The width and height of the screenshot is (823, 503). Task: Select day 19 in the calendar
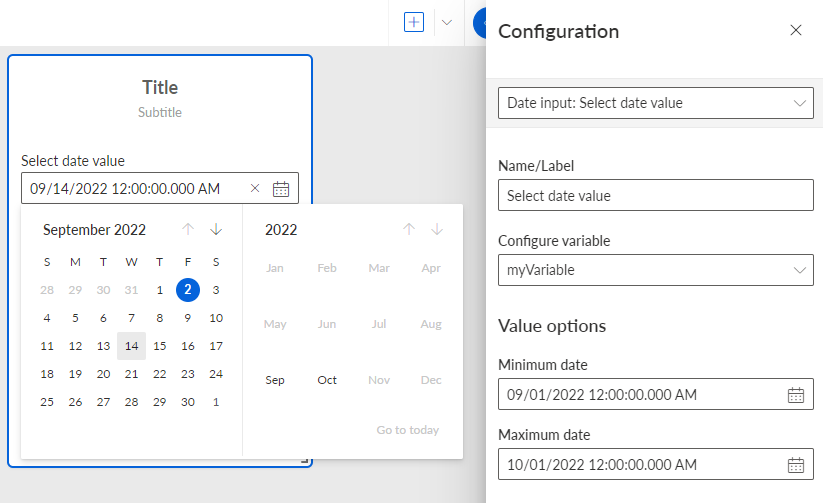coord(75,374)
